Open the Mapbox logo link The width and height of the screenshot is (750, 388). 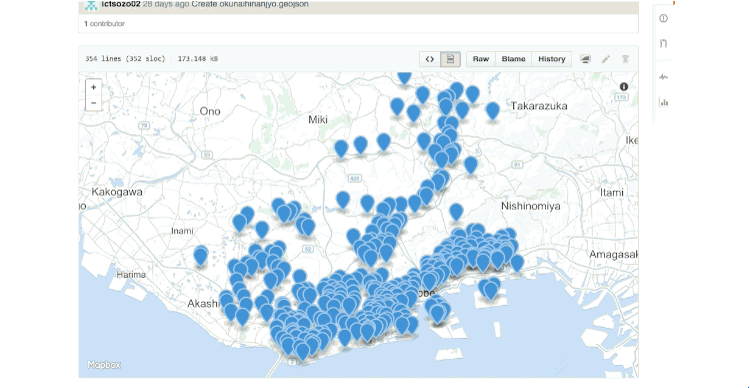(104, 365)
